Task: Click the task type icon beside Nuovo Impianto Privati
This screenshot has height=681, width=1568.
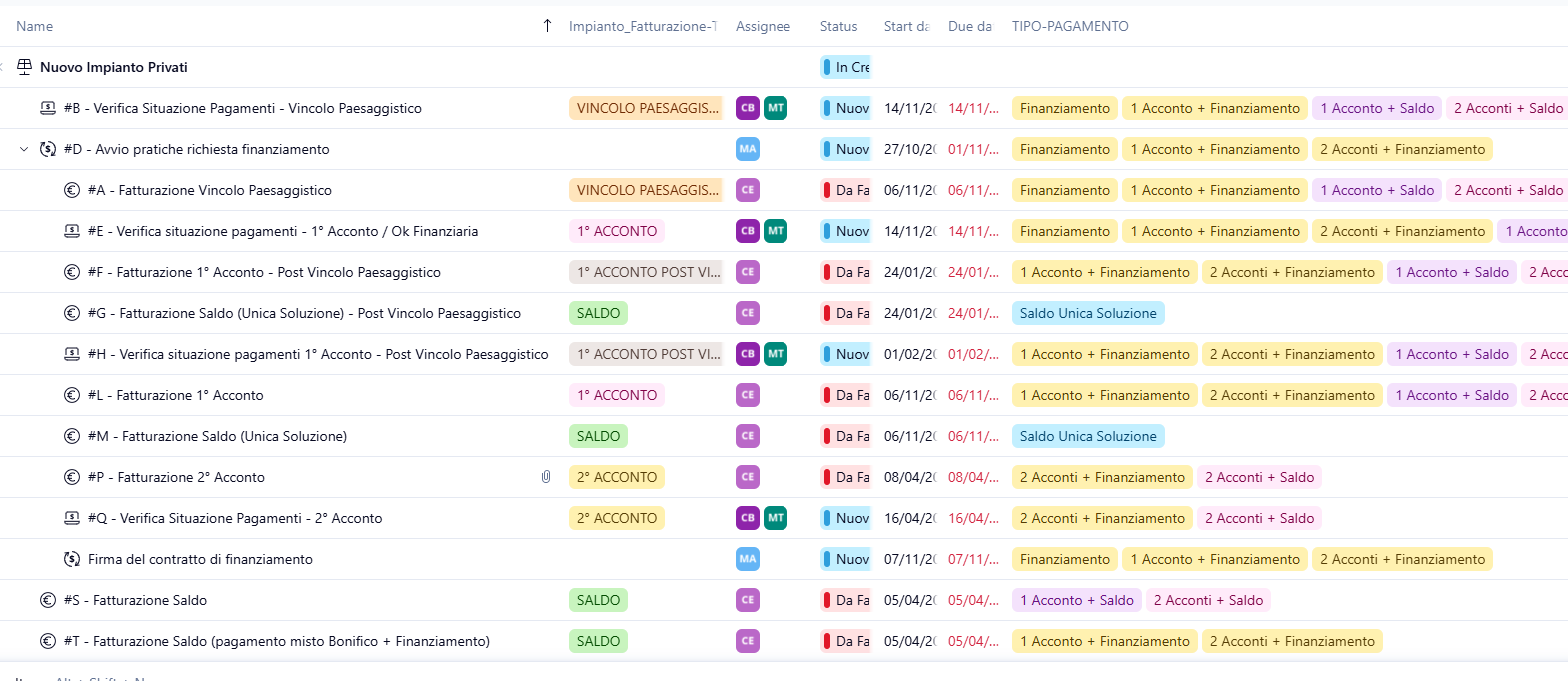Action: point(25,67)
